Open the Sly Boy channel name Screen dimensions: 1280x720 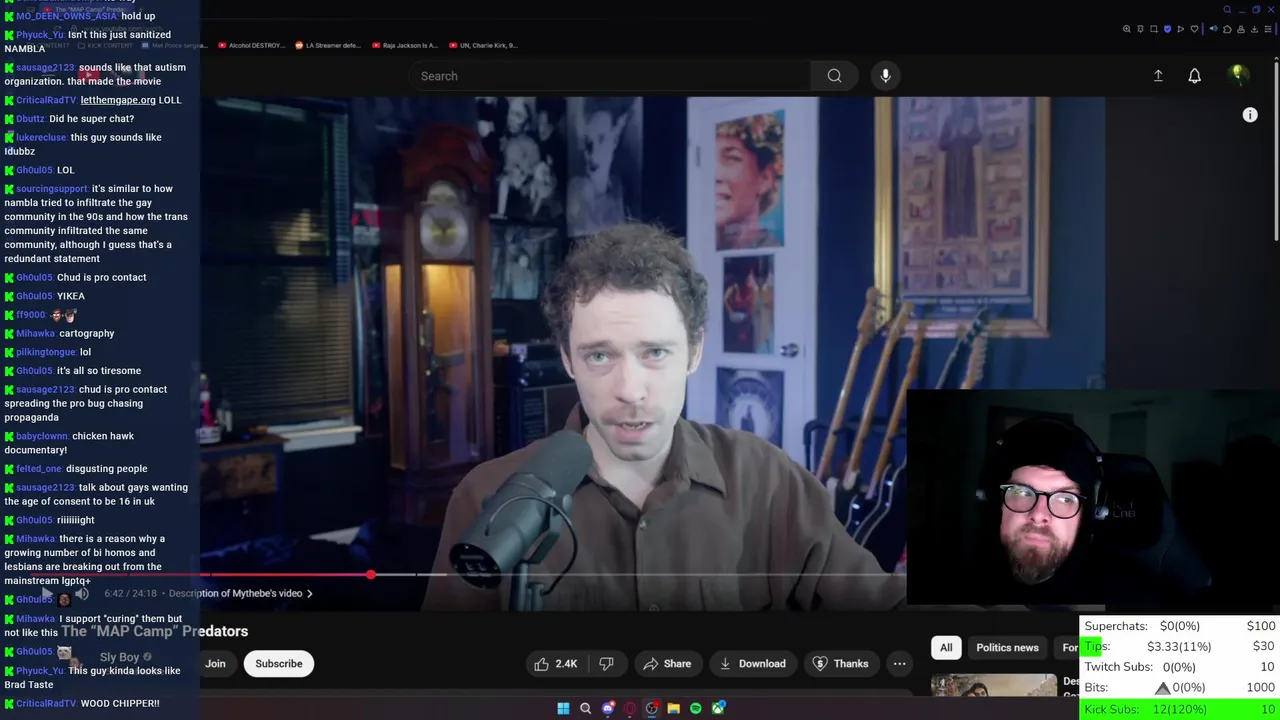coord(119,657)
